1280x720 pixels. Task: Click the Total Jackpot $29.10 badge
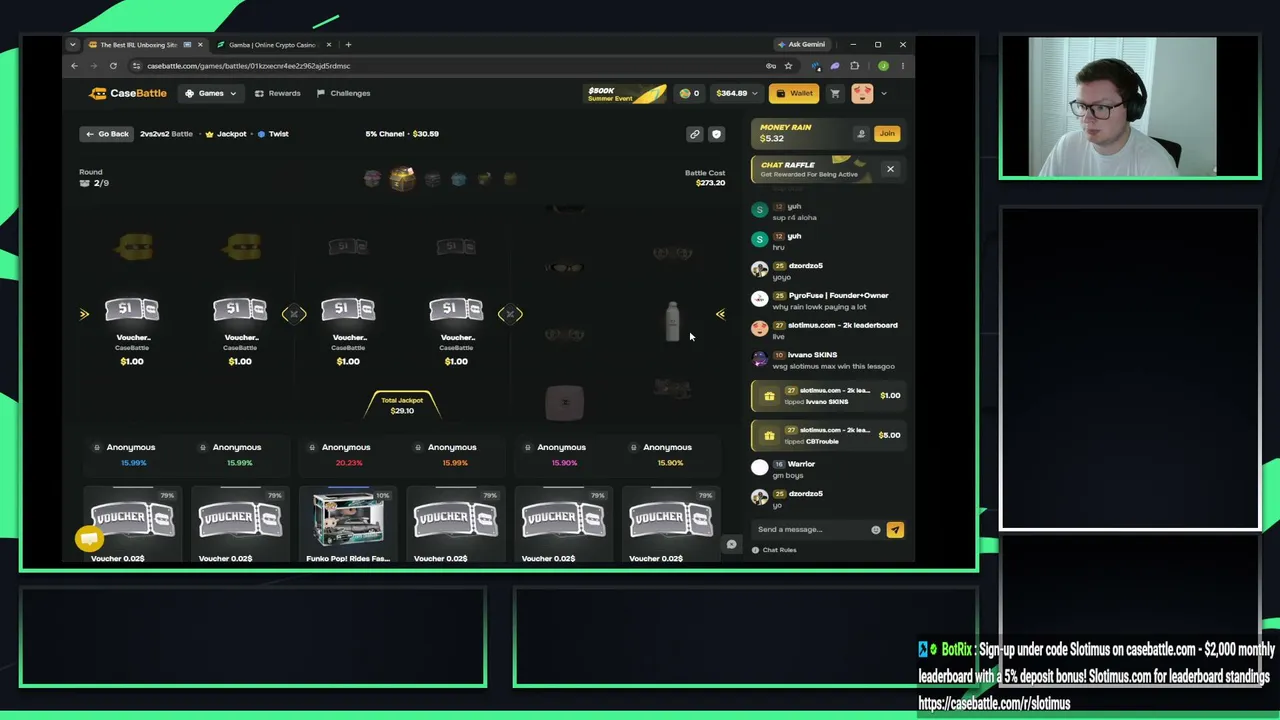(x=402, y=405)
